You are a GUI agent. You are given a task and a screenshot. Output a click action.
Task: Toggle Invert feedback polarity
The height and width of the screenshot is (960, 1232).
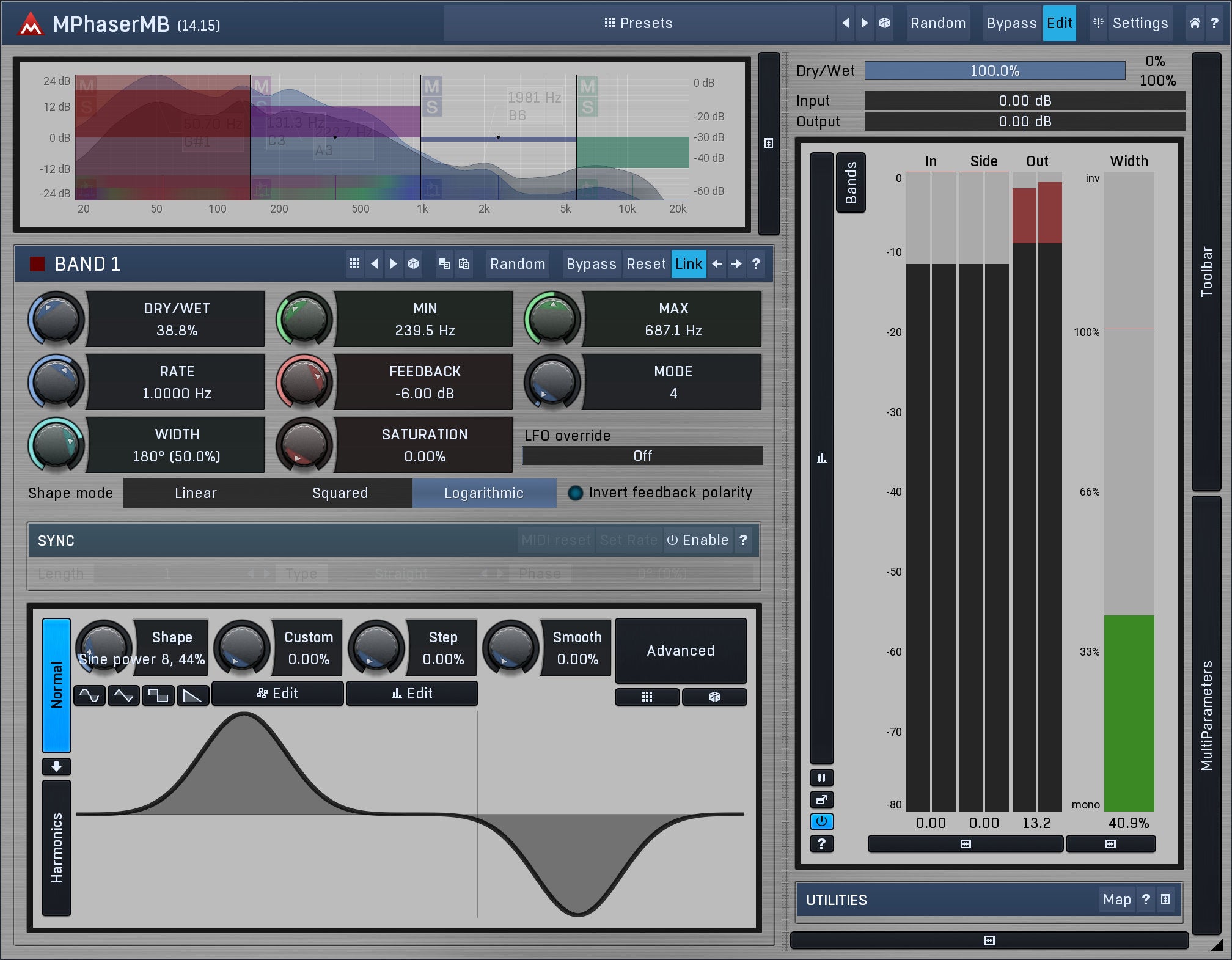click(576, 493)
